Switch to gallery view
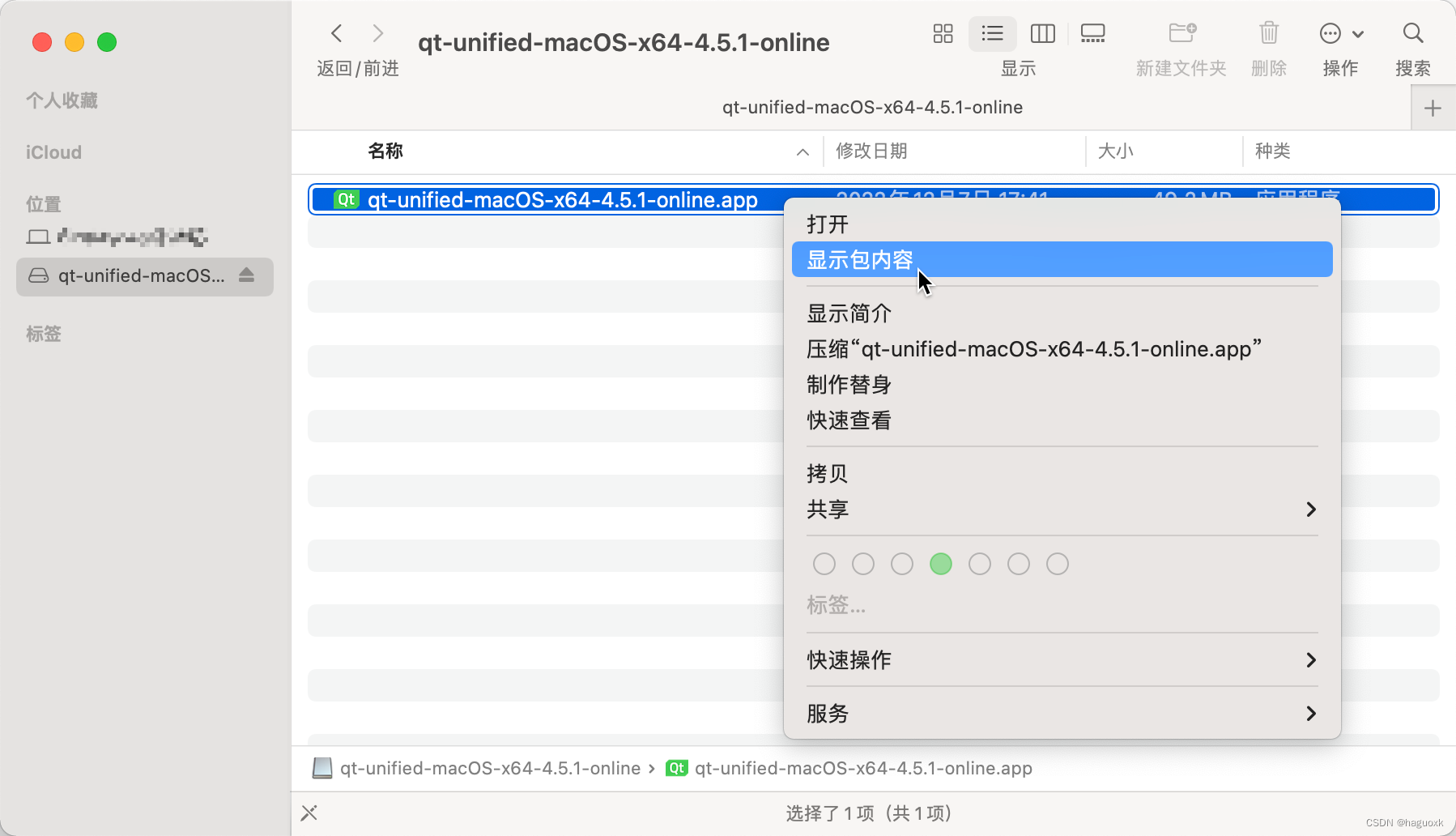The image size is (1456, 836). click(x=1092, y=33)
